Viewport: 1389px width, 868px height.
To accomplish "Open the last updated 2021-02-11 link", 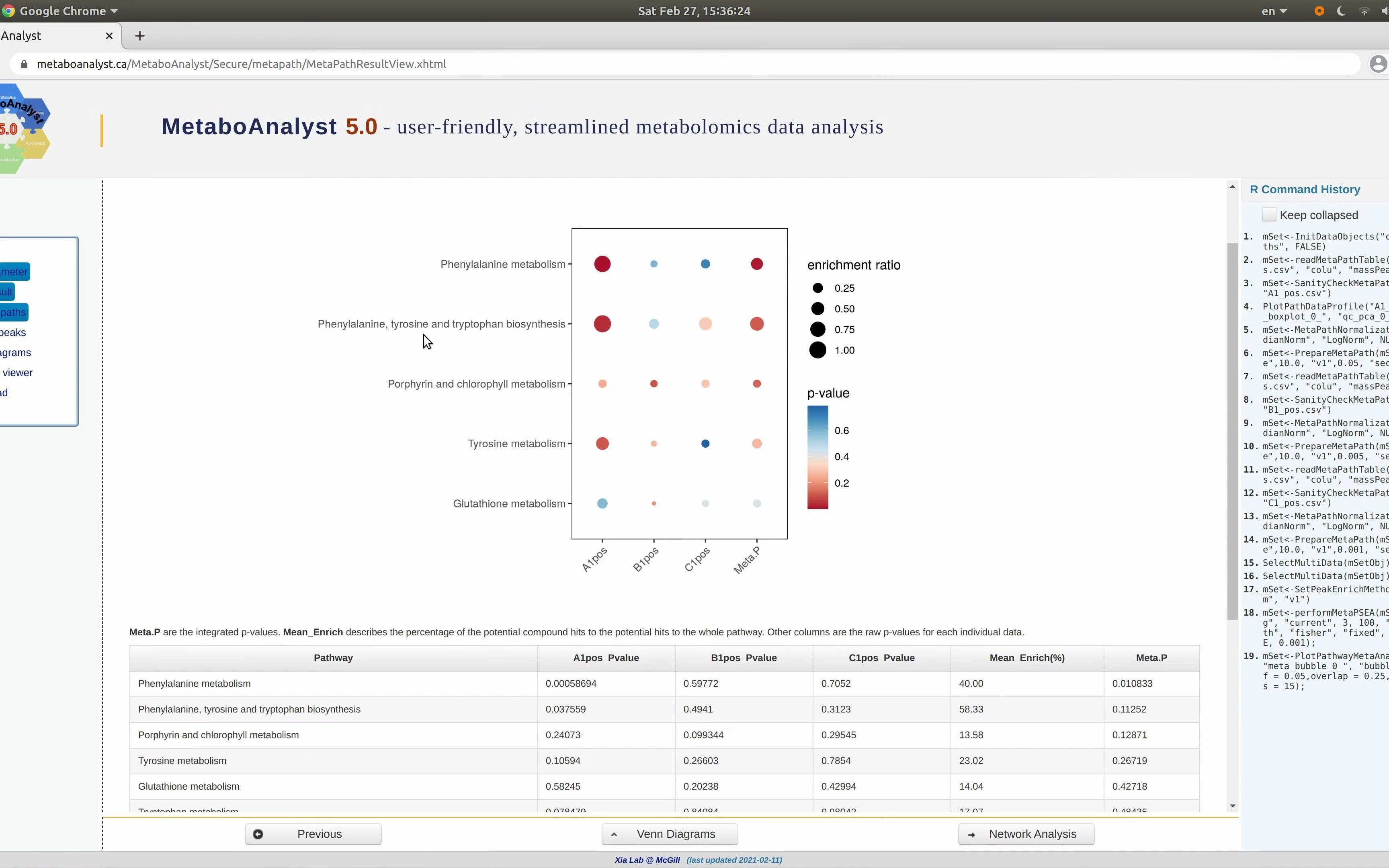I will click(x=734, y=860).
